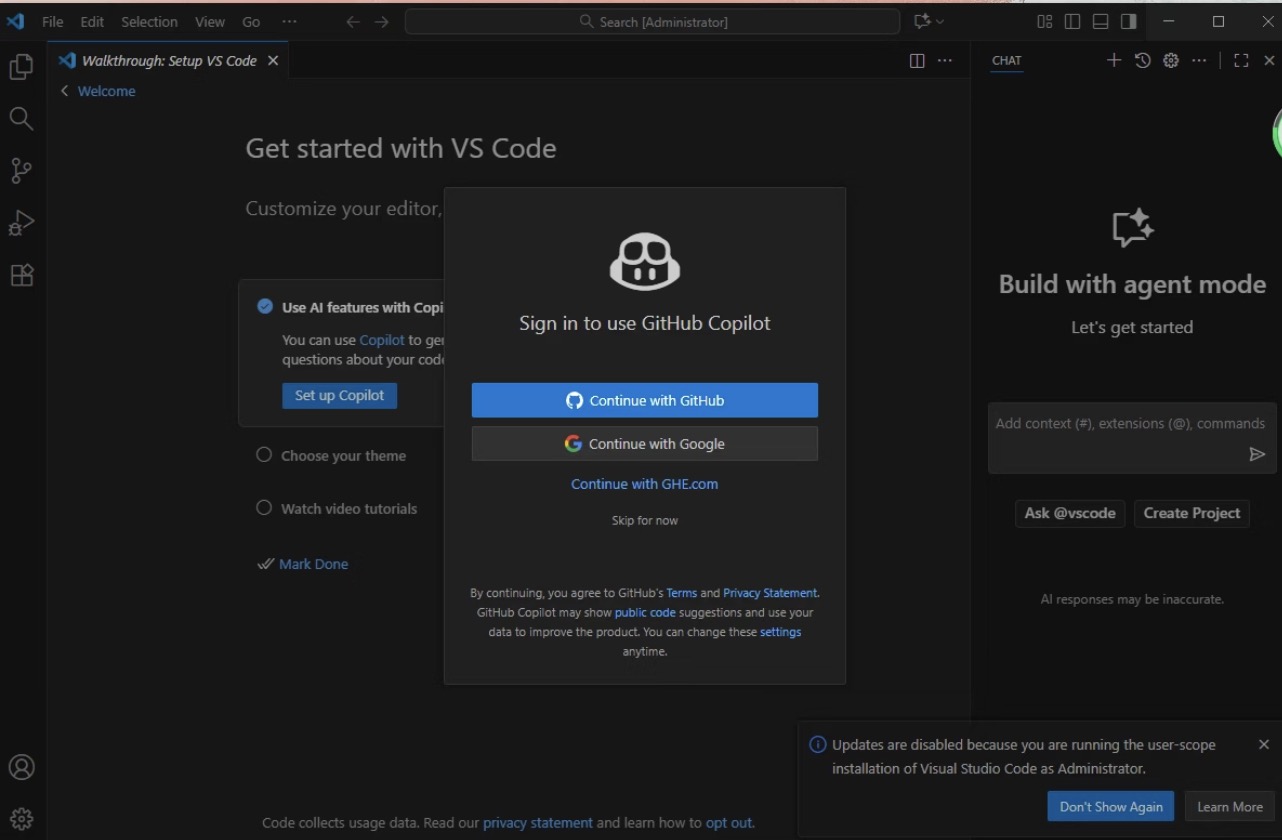Toggle the secondary side bar layout icon
Viewport: 1282px width, 840px height.
[1128, 21]
